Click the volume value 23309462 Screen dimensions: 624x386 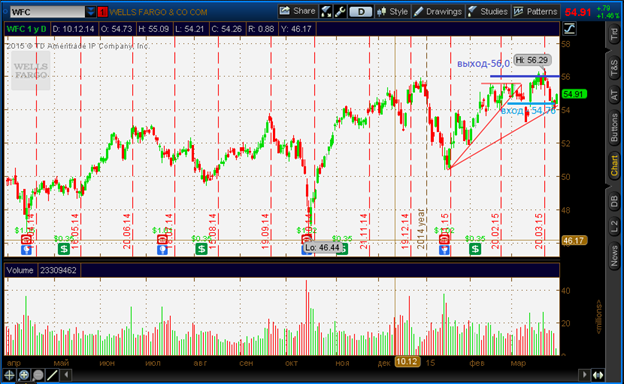[x=58, y=271]
